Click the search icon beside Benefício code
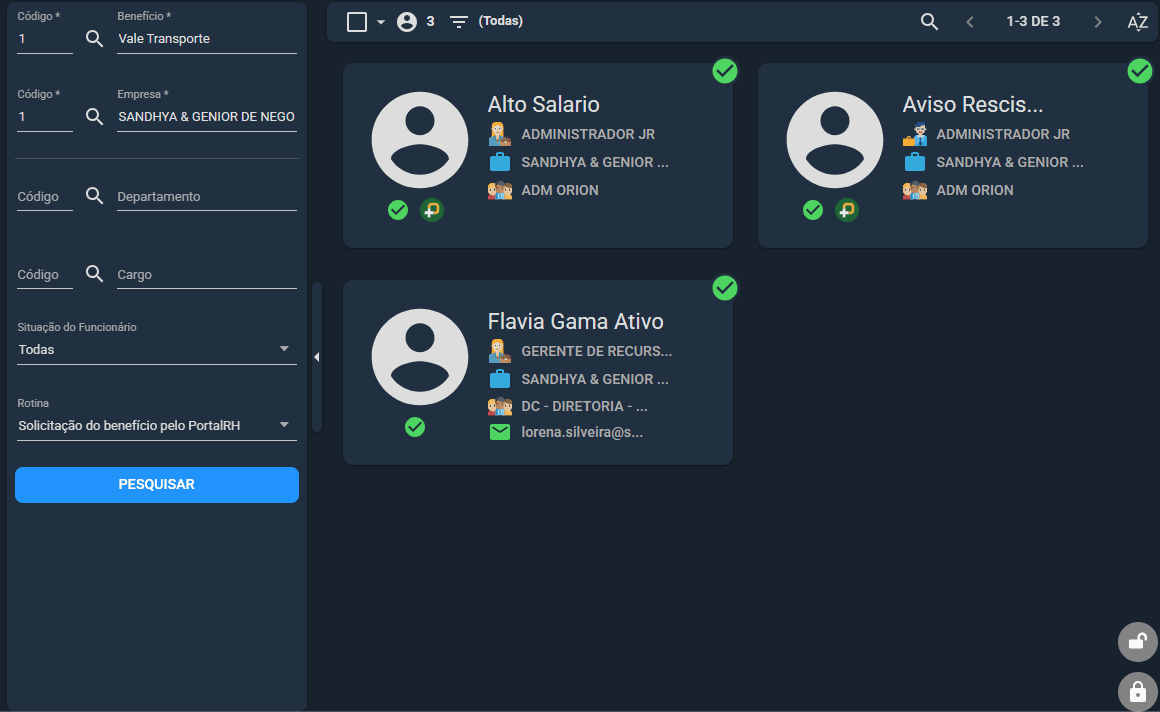Viewport: 1160px width, 712px height. click(x=94, y=38)
